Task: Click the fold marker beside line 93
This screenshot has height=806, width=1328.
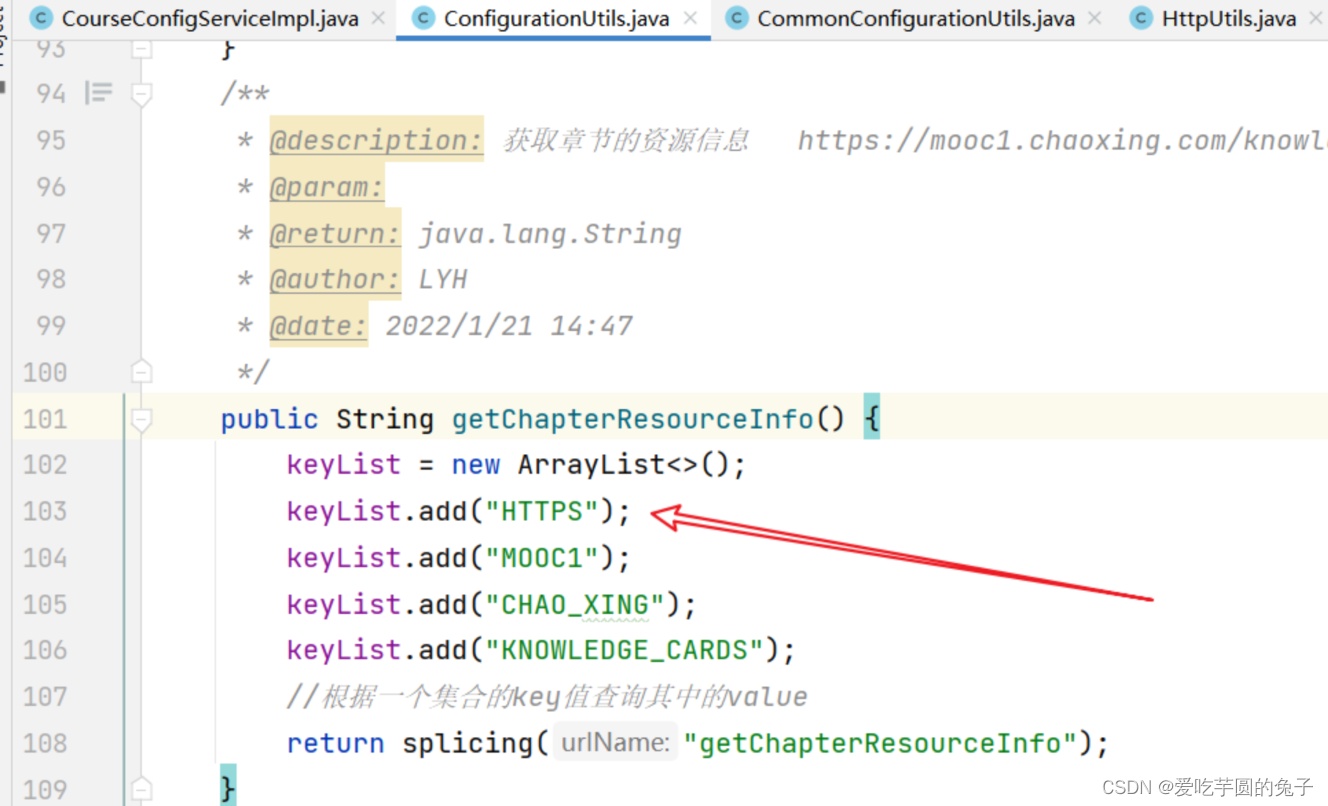Action: pyautogui.click(x=142, y=48)
